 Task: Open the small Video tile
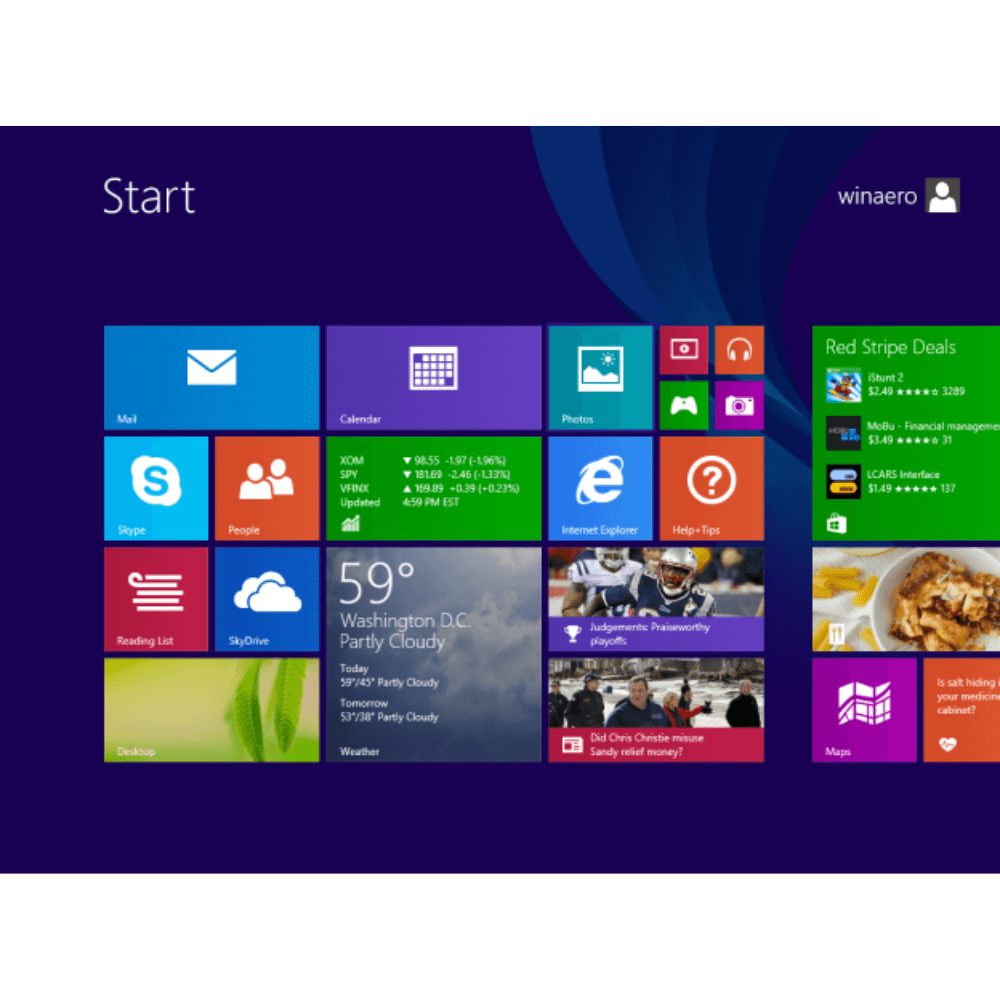683,349
